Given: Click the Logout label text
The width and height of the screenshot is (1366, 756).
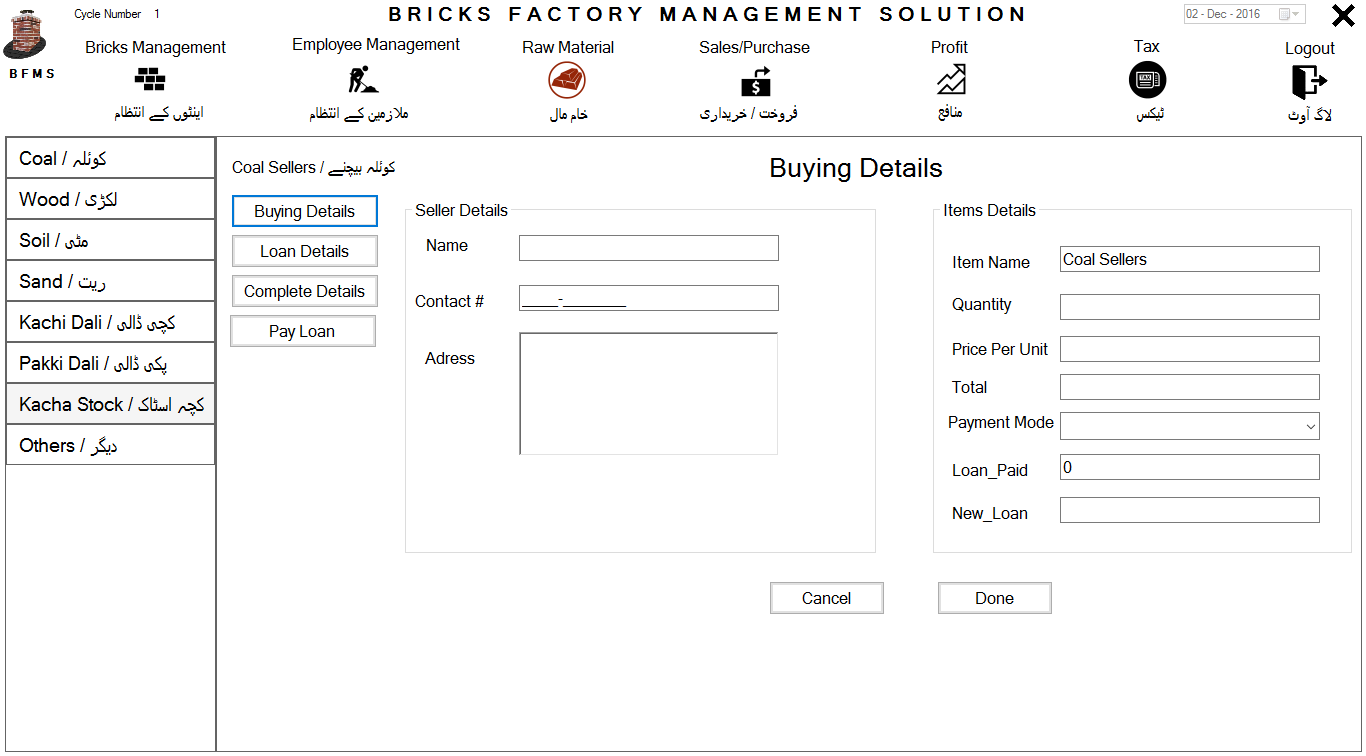Looking at the screenshot, I should 1310,48.
